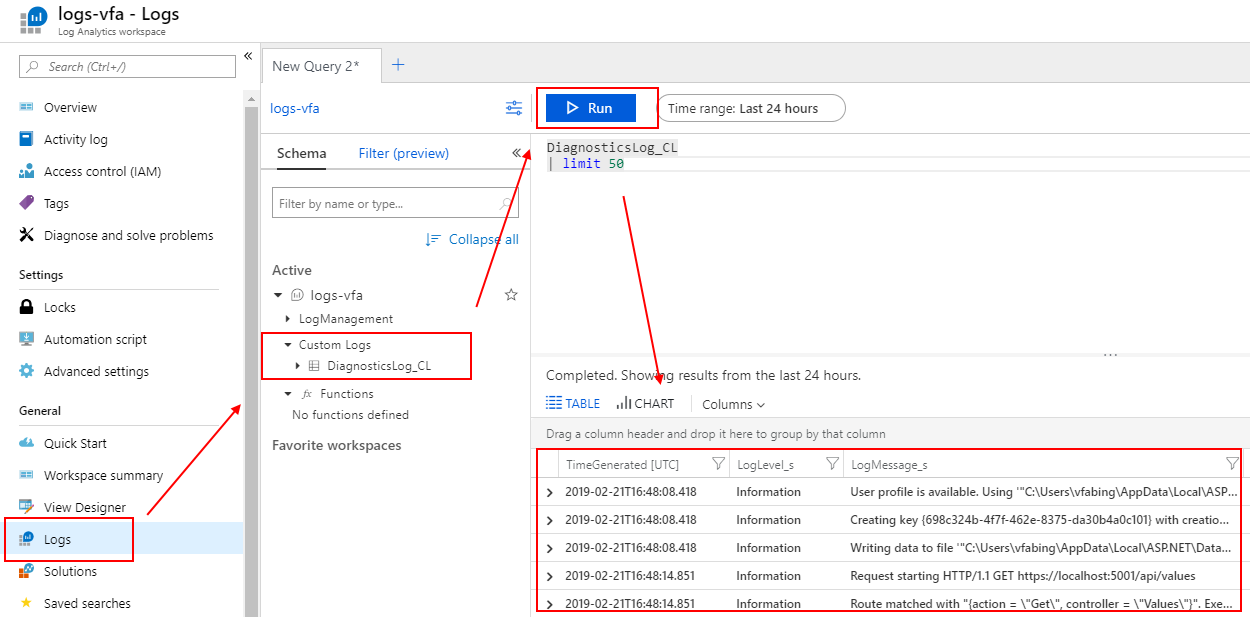Collapse the logs-vfa workspace node

click(278, 295)
